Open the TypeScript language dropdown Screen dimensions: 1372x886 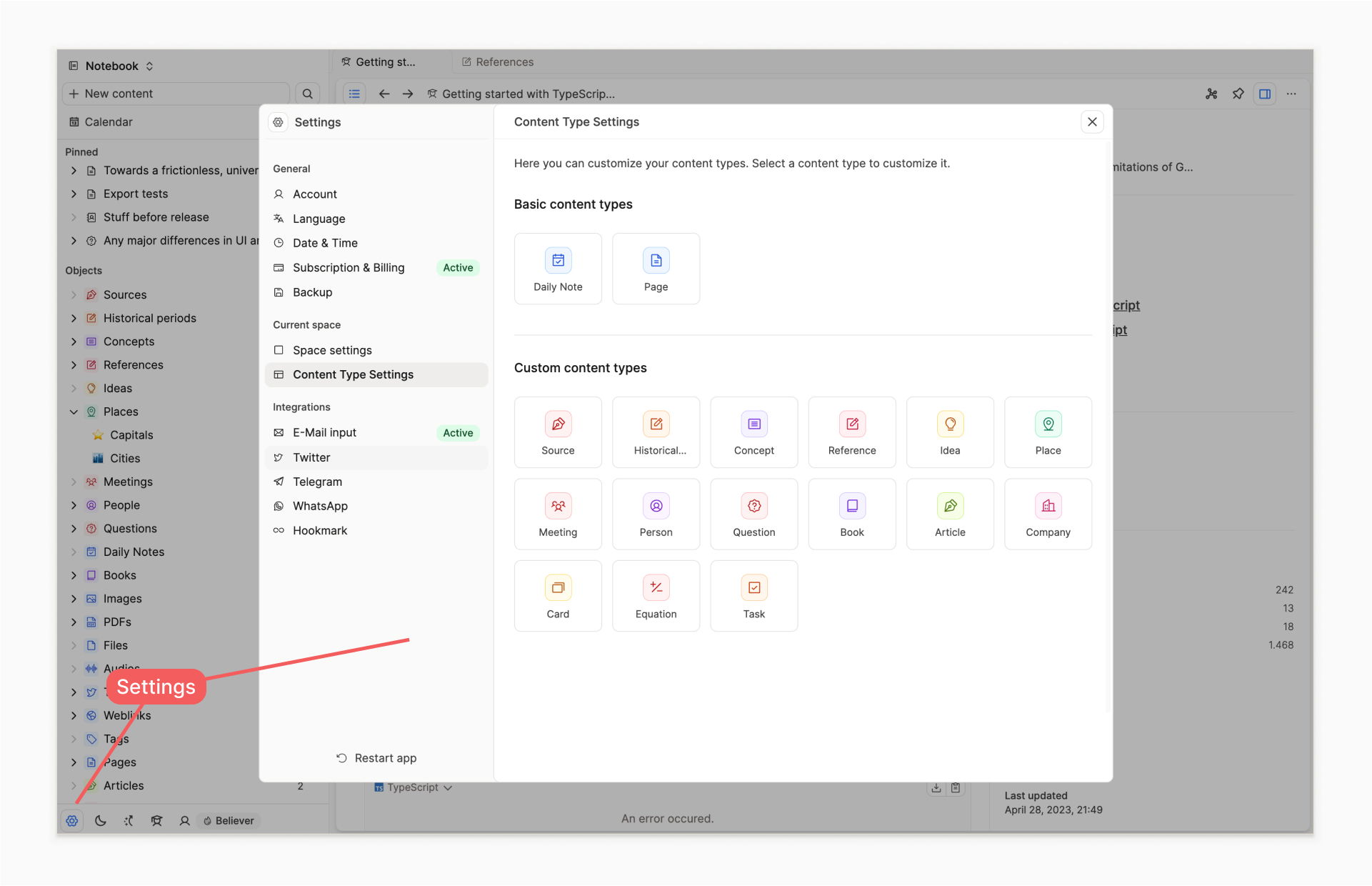[414, 787]
